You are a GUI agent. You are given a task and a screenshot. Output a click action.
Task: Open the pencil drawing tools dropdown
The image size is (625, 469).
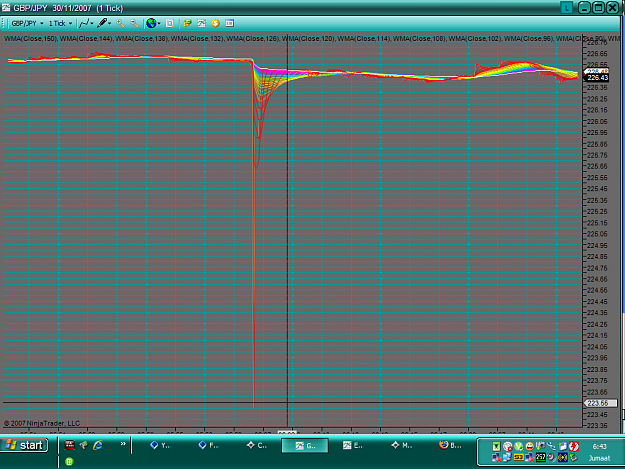coord(104,24)
